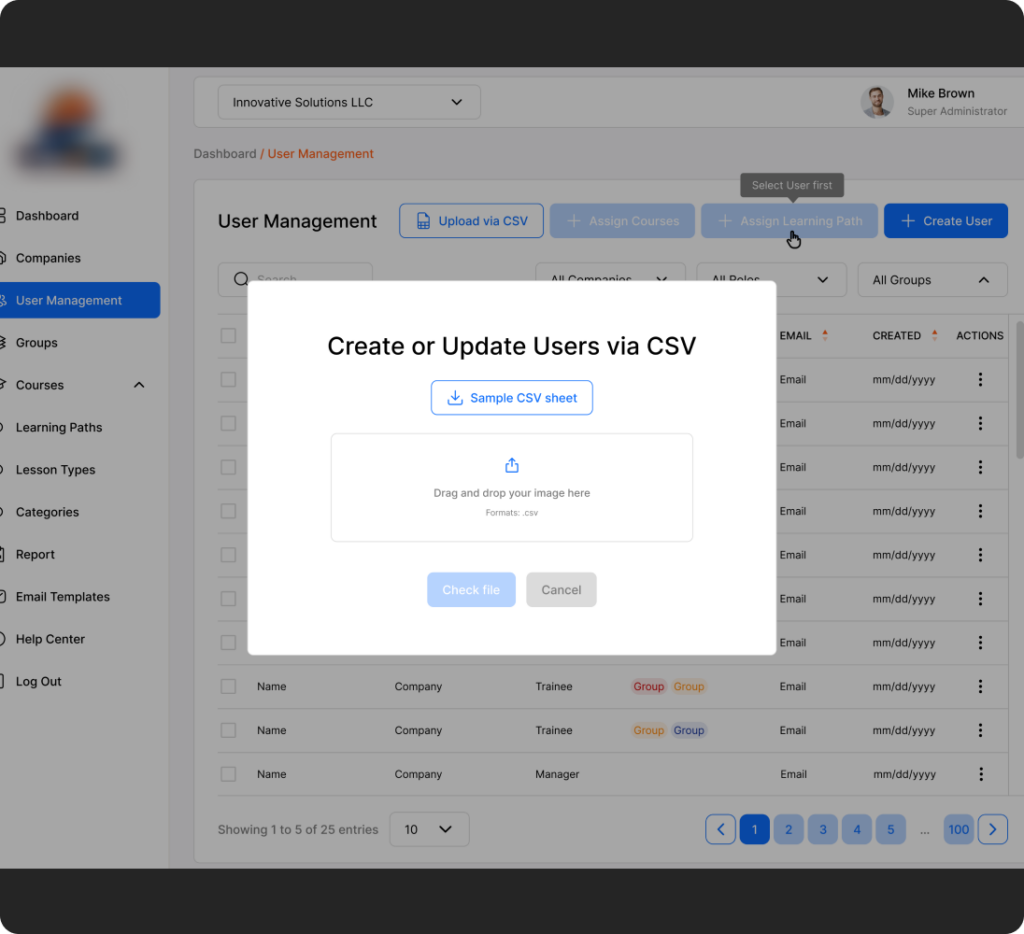This screenshot has width=1024, height=934.
Task: Tick the checkbox in the orange and blue Group Trainee row
Action: [228, 730]
